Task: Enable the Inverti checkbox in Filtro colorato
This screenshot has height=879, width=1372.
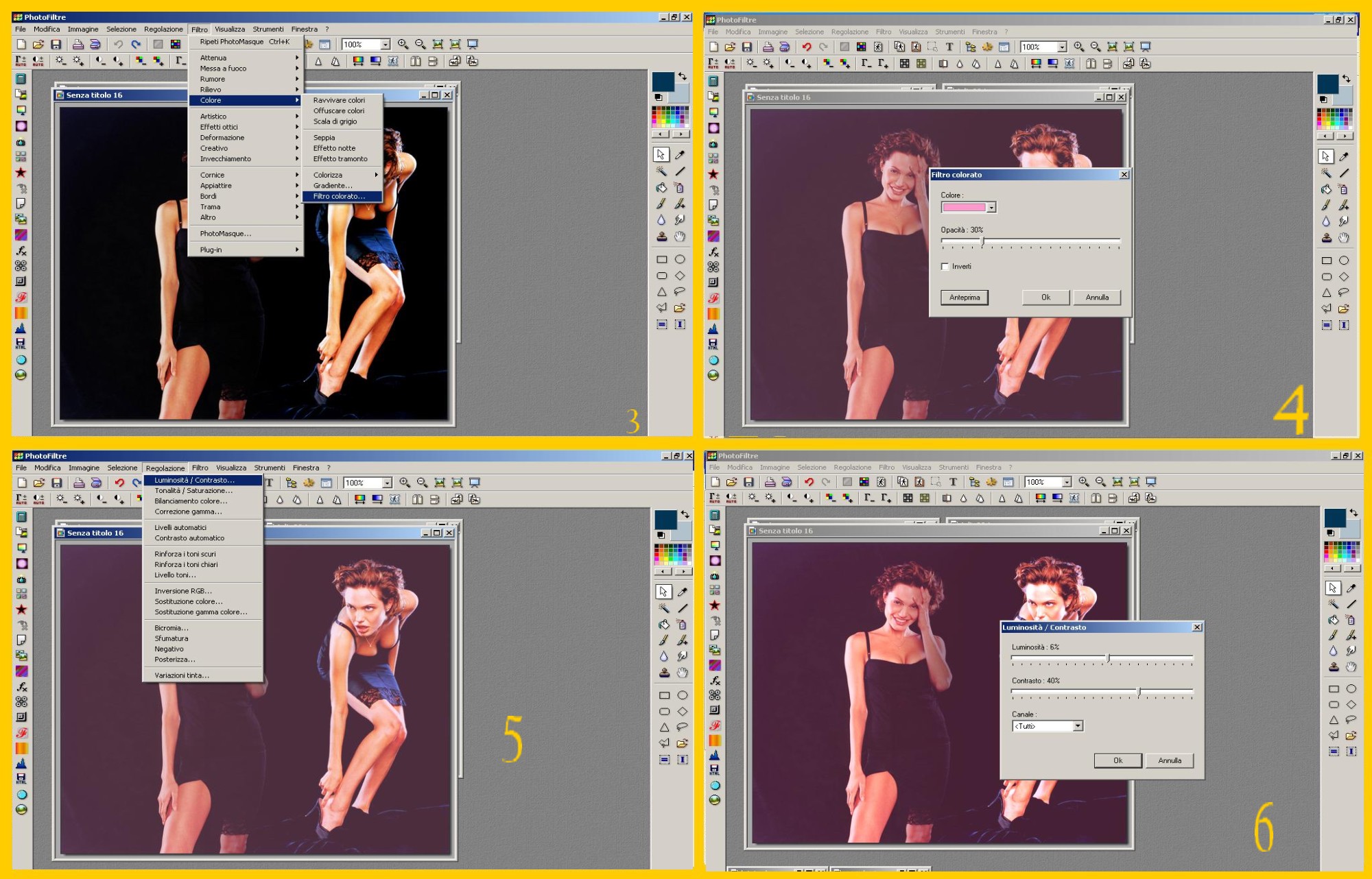Action: (x=945, y=267)
